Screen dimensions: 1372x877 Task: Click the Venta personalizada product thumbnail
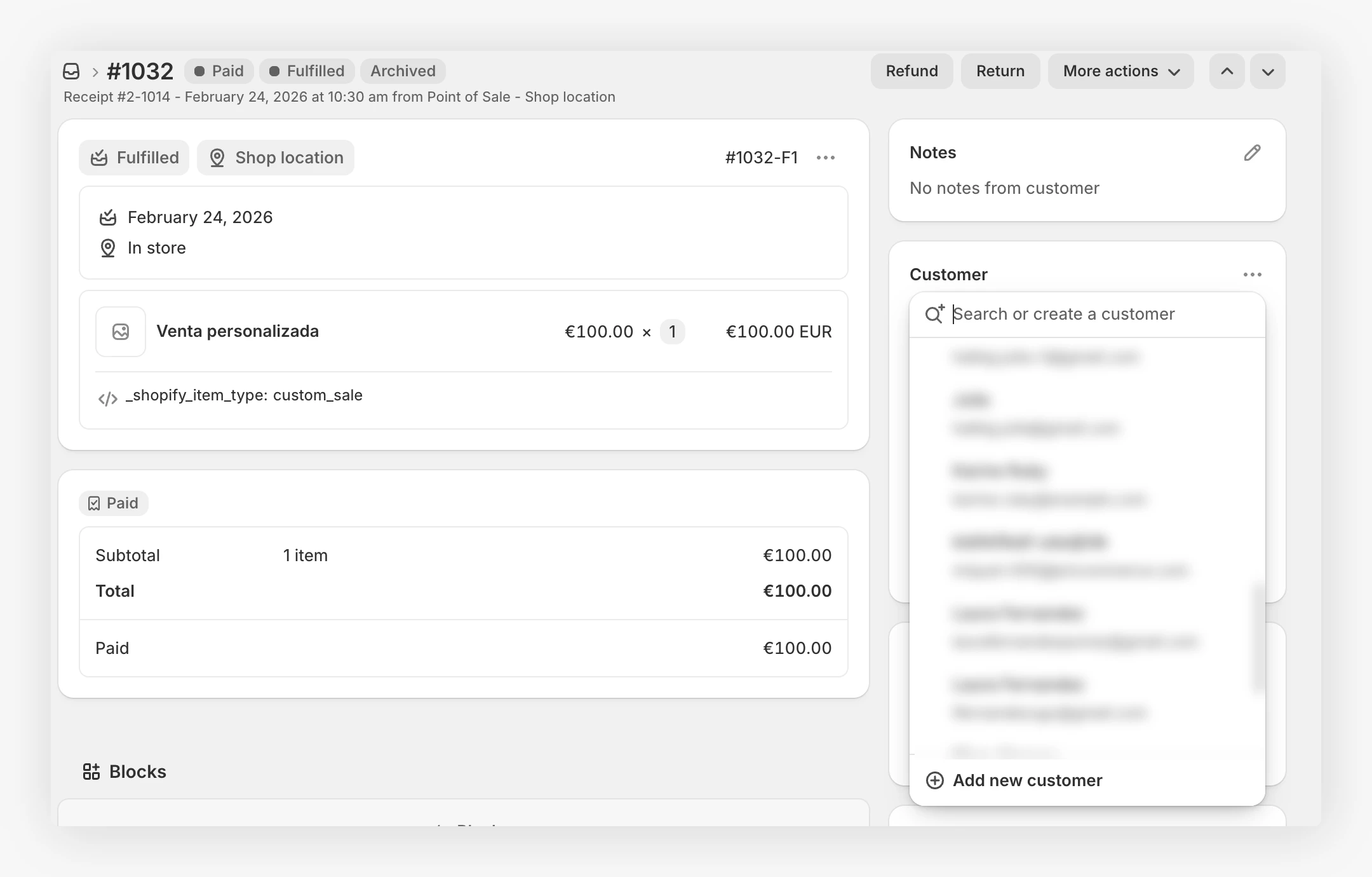tap(121, 332)
